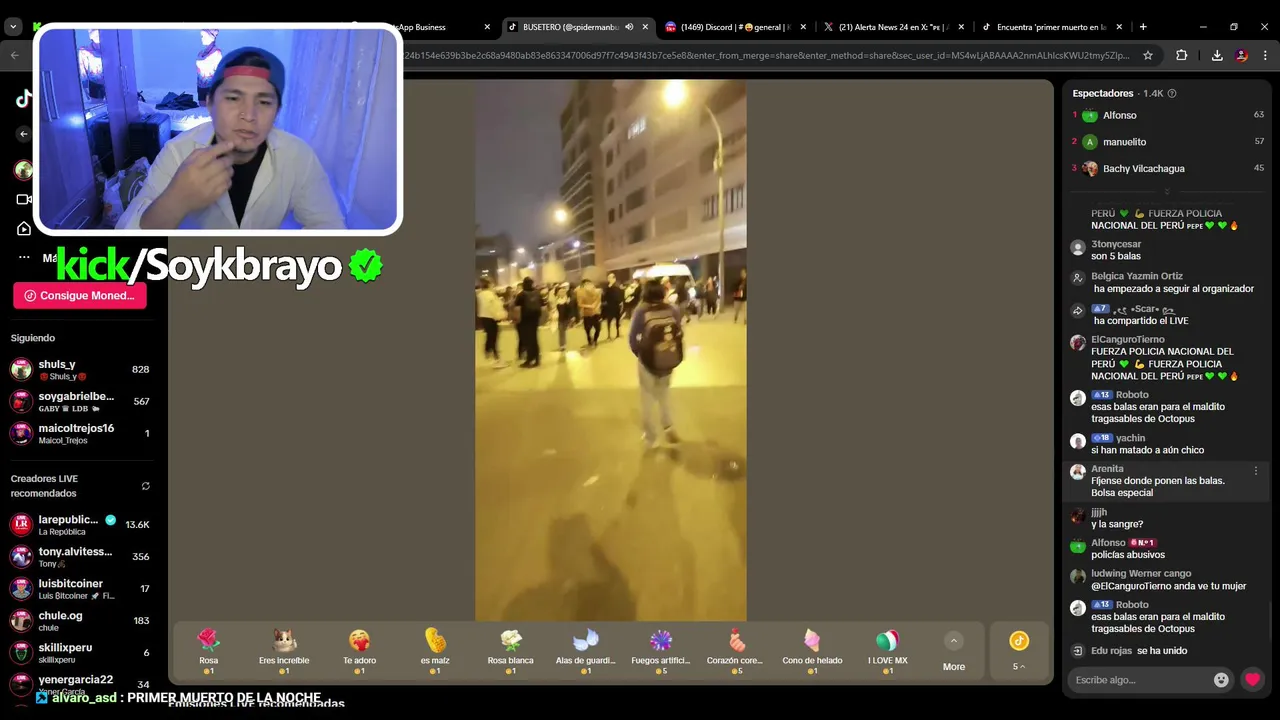
Task: Click ludwing Werner cango username
Action: [1141, 574]
